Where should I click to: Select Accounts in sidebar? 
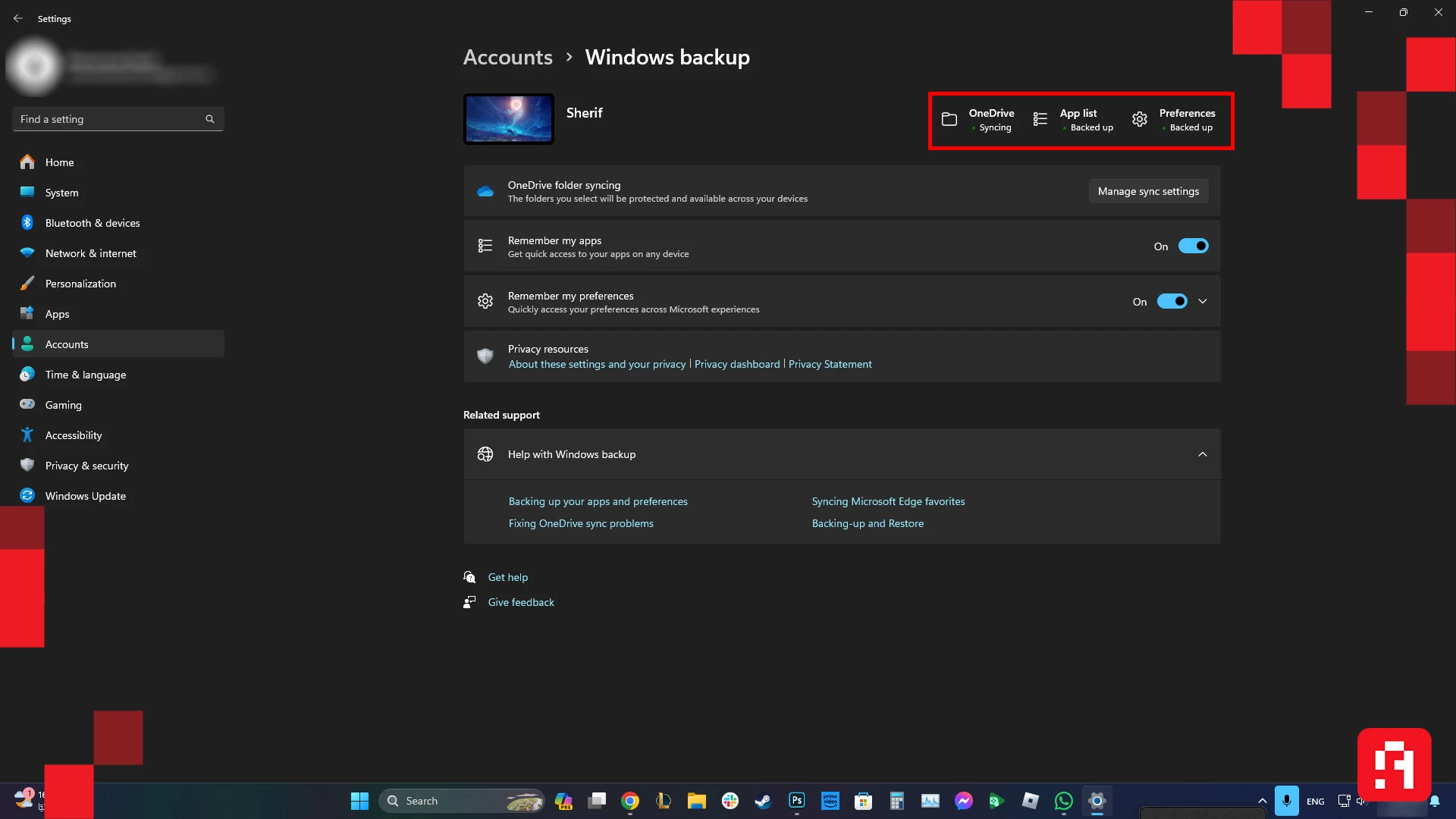click(118, 344)
